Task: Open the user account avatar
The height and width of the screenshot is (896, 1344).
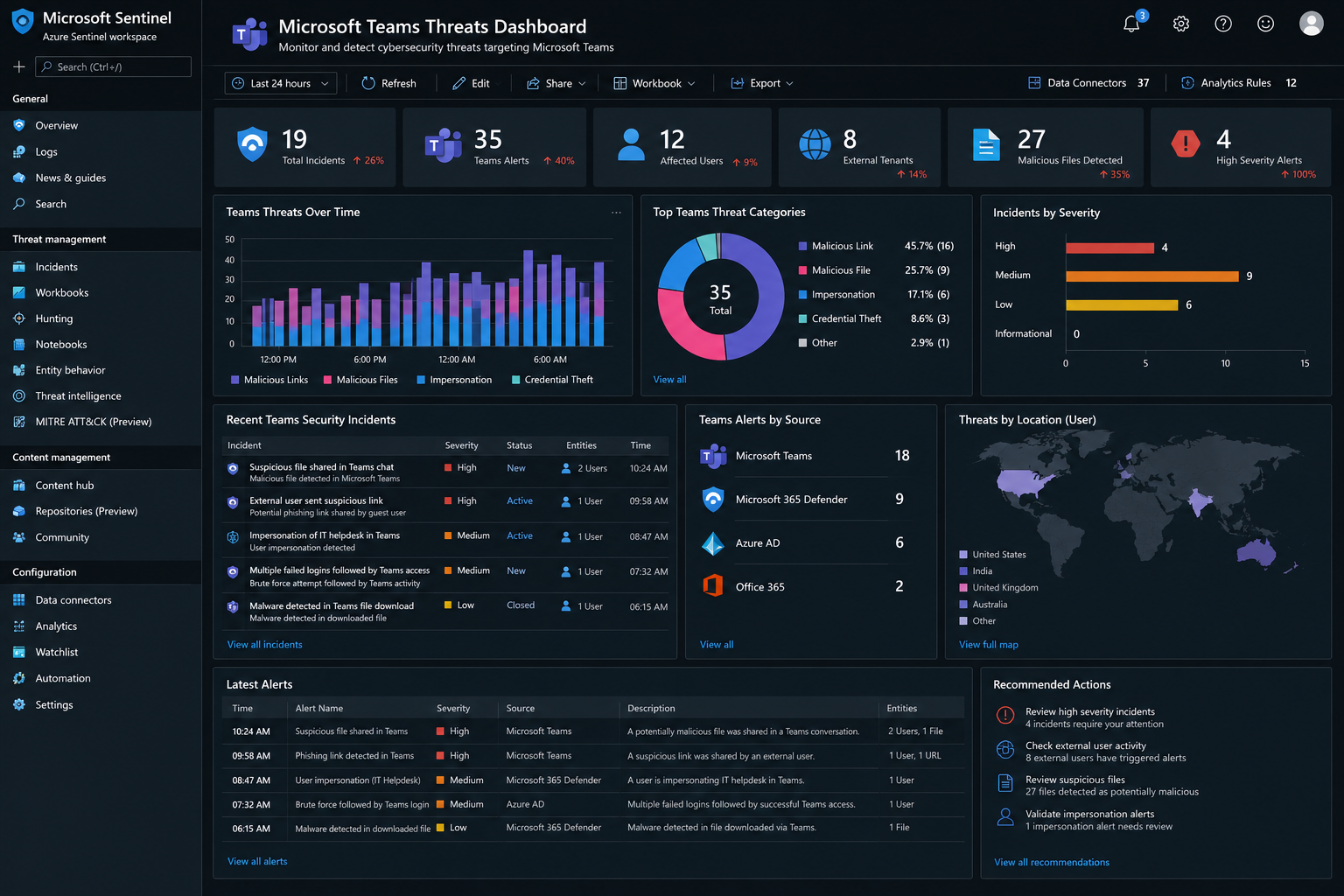Action: [1311, 24]
